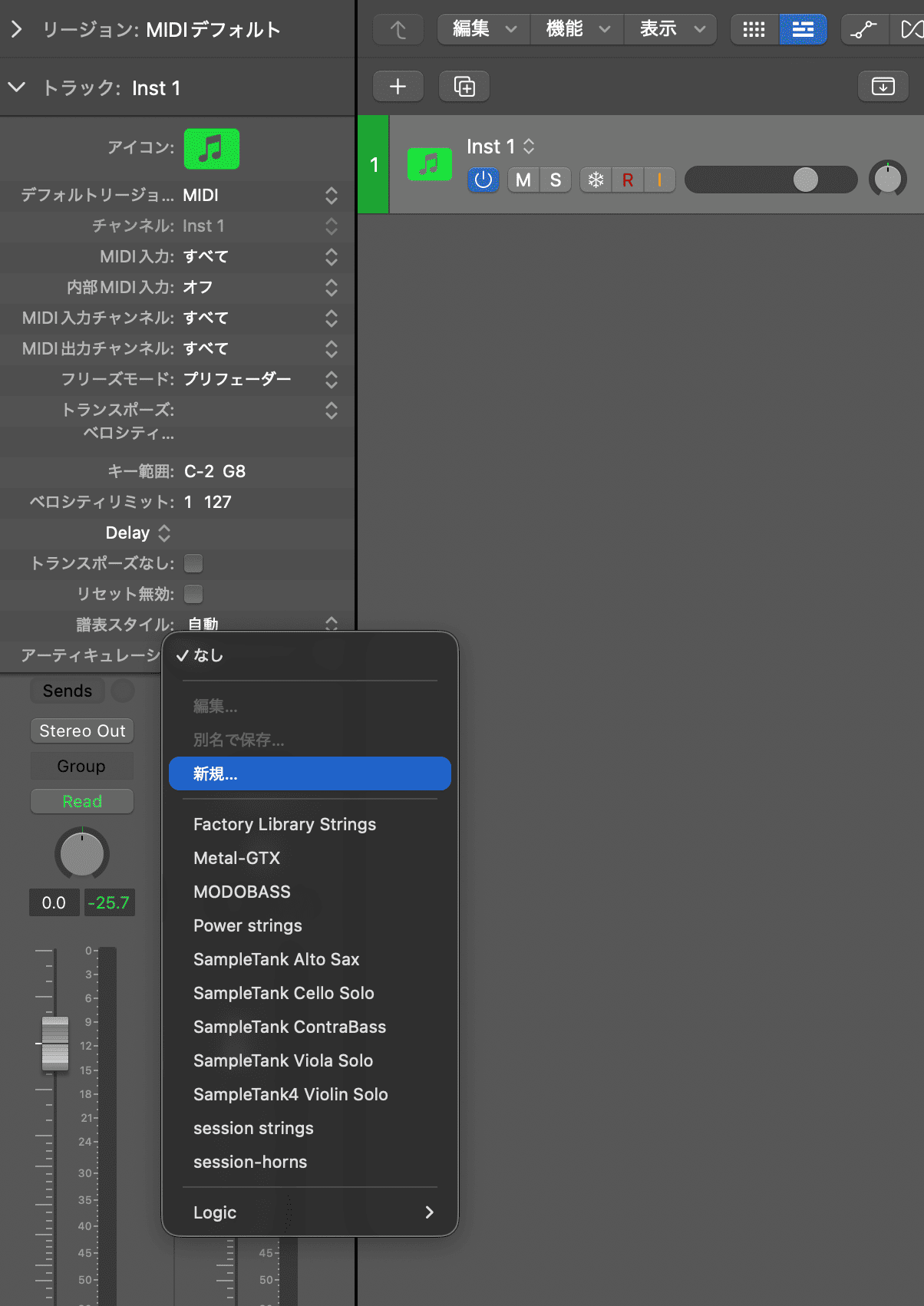Open the 機能 menu dropdown
The image size is (924, 1306).
578,29
